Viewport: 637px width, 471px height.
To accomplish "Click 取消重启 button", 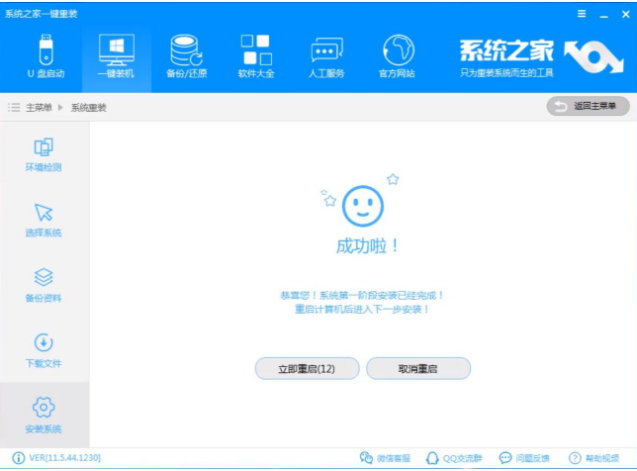I will [x=418, y=369].
